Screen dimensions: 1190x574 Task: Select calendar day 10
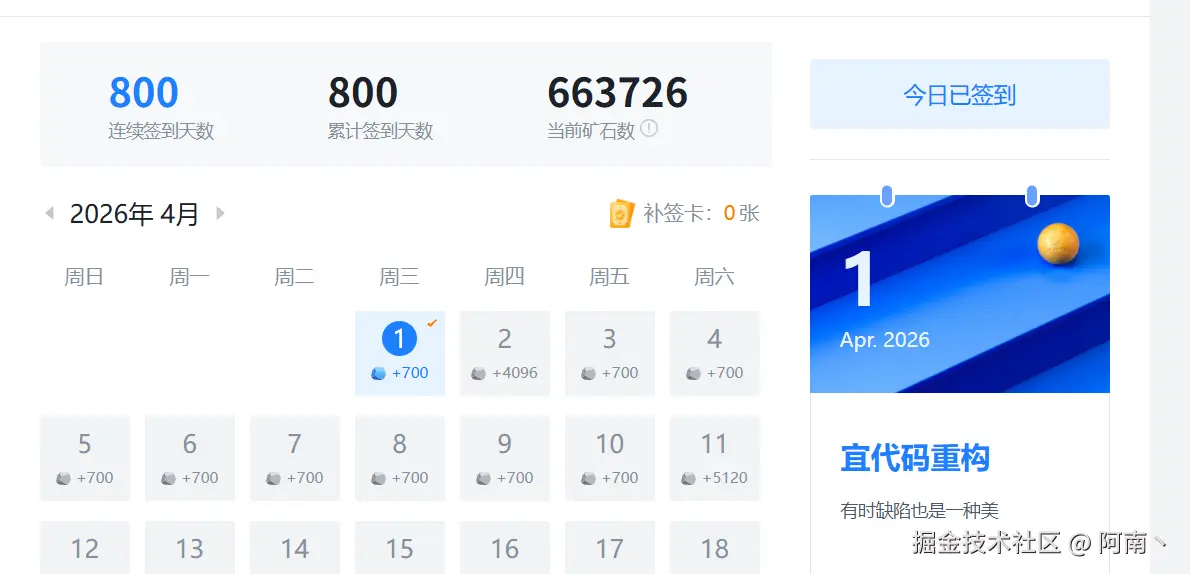pyautogui.click(x=609, y=458)
